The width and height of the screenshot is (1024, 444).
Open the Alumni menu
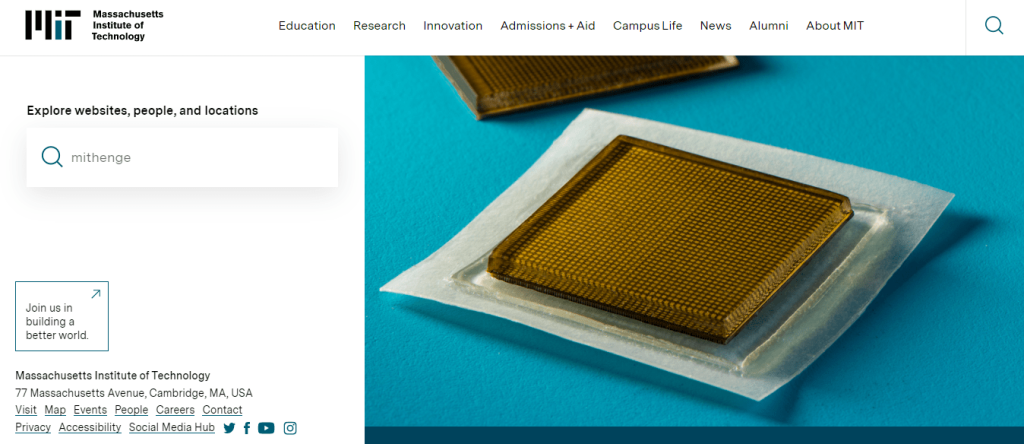point(769,26)
